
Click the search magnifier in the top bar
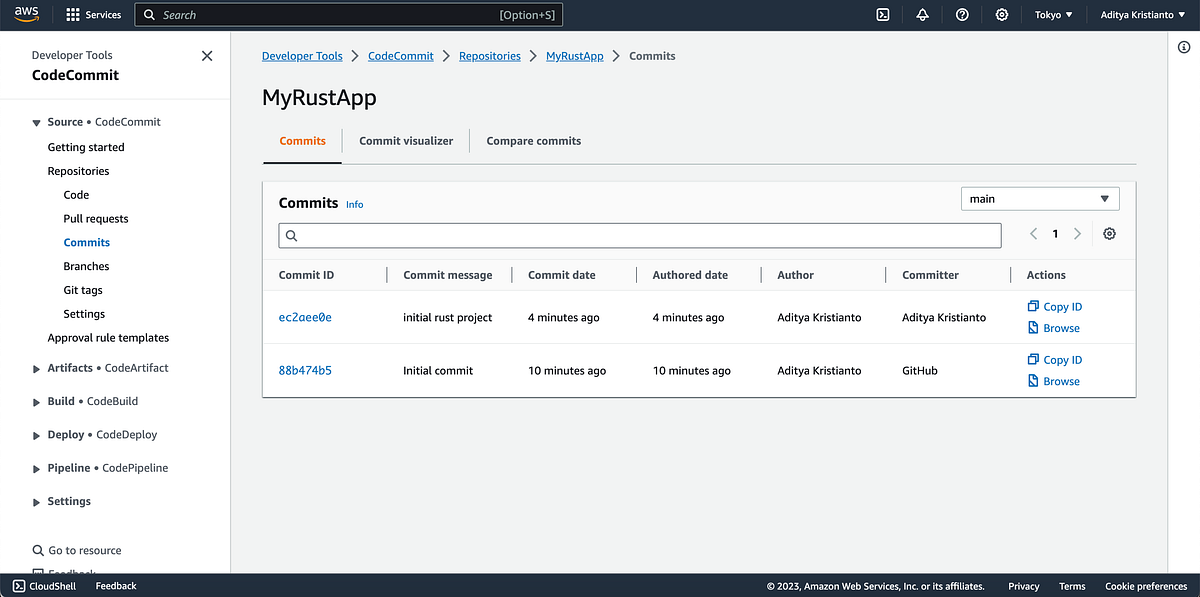(x=147, y=14)
